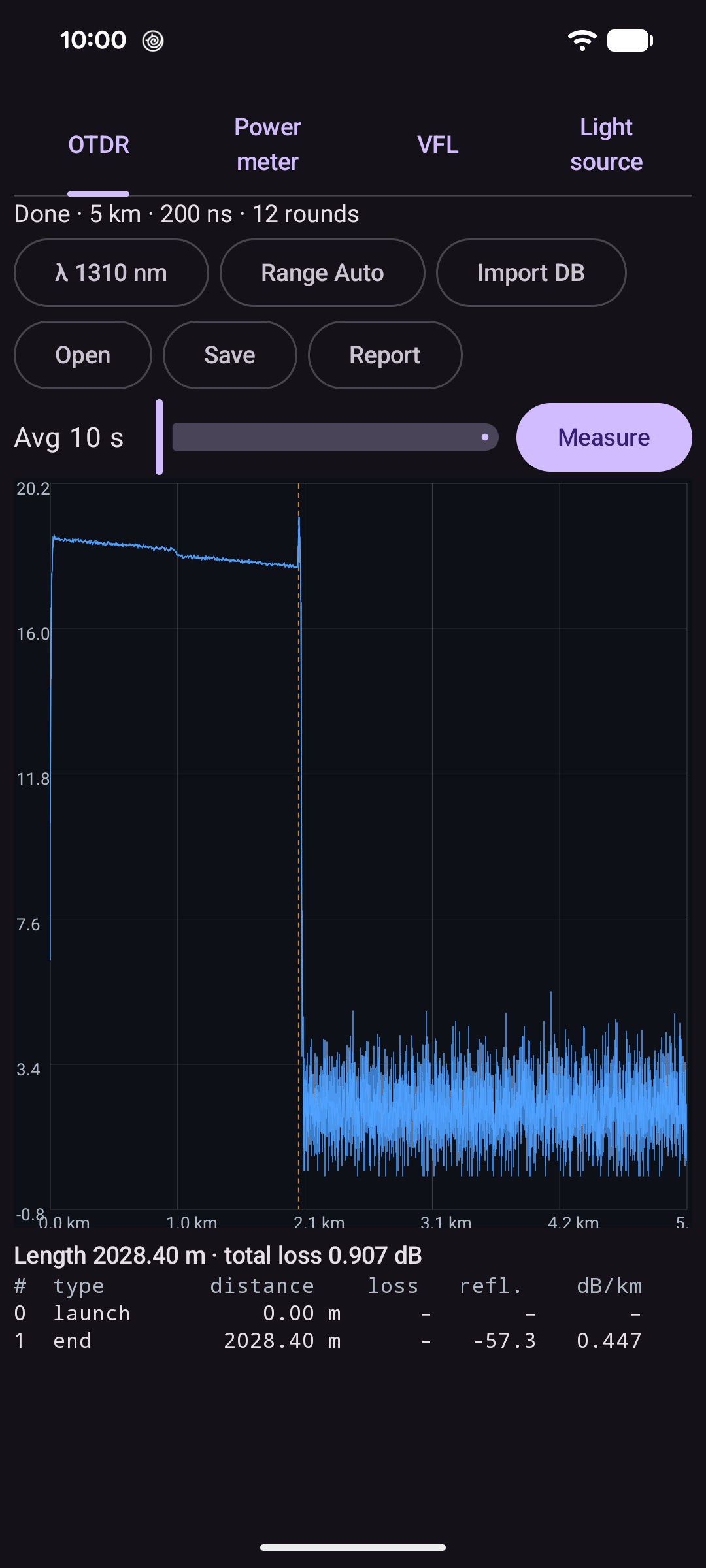
Task: Tap the 10:00 clock in status bar
Action: coord(93,41)
